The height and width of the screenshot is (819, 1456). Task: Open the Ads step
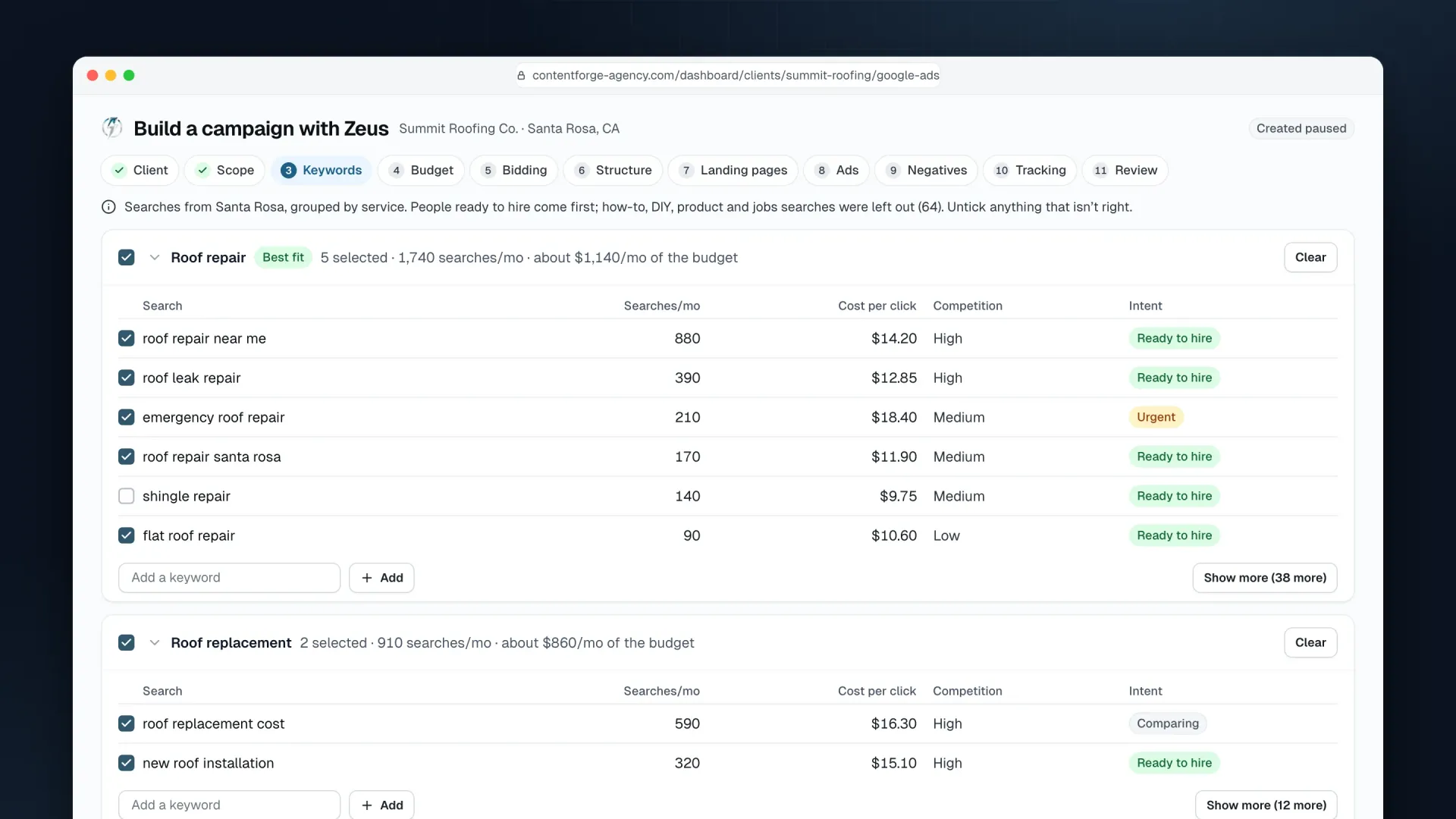(x=836, y=171)
